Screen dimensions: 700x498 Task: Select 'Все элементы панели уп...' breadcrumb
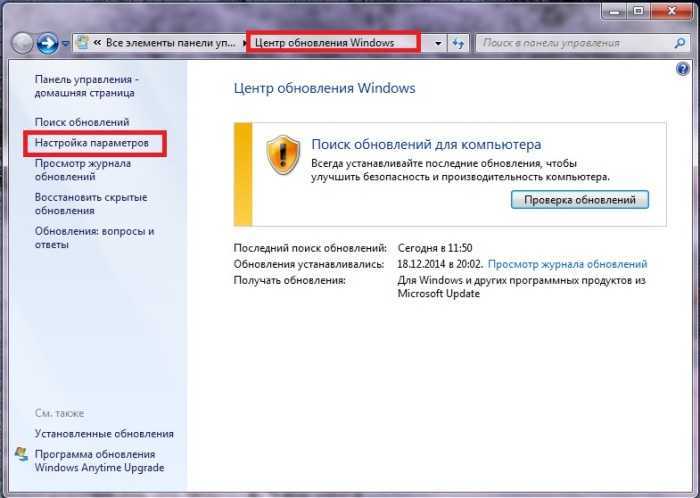click(x=170, y=43)
